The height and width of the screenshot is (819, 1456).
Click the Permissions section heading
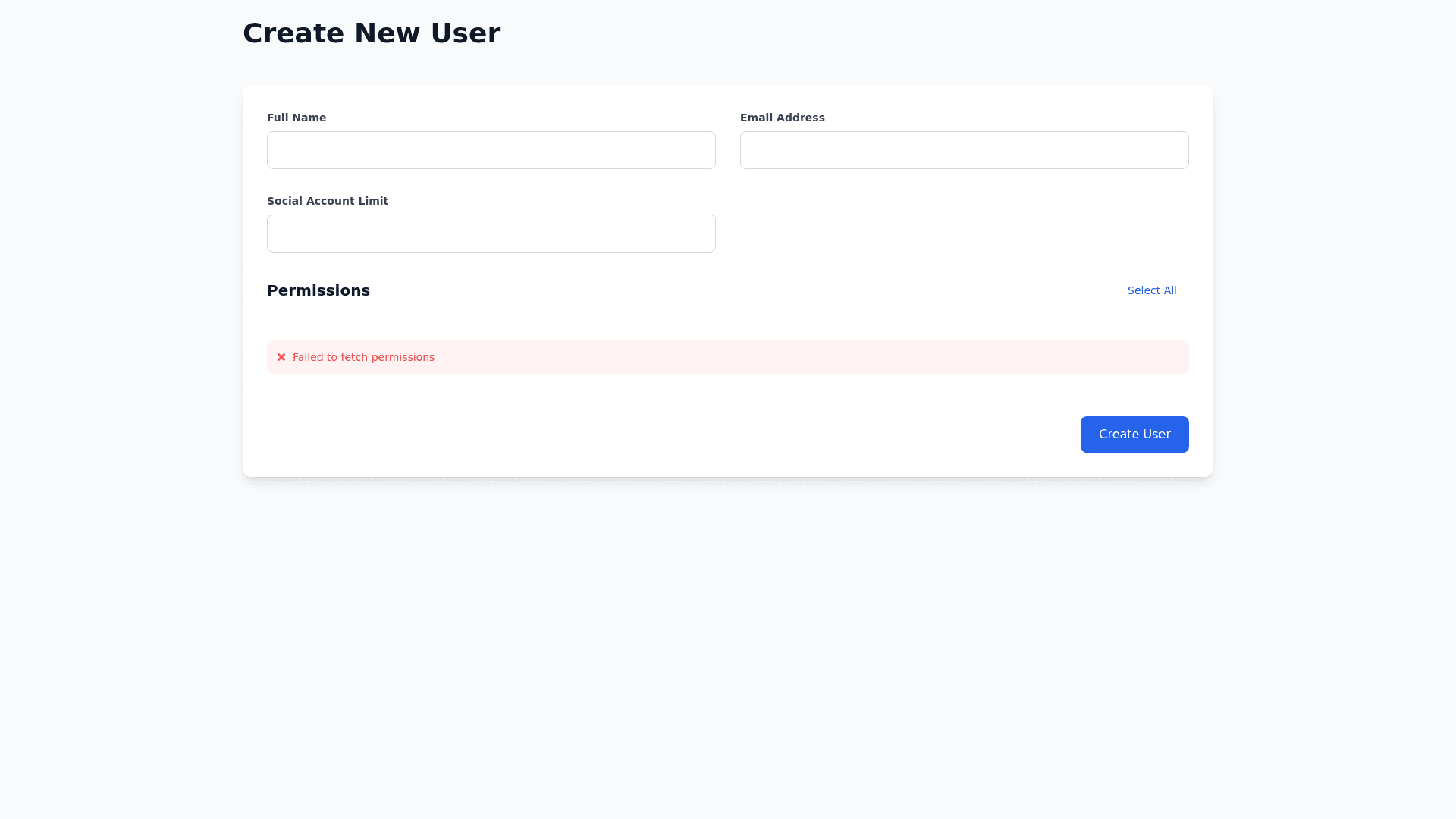(318, 290)
